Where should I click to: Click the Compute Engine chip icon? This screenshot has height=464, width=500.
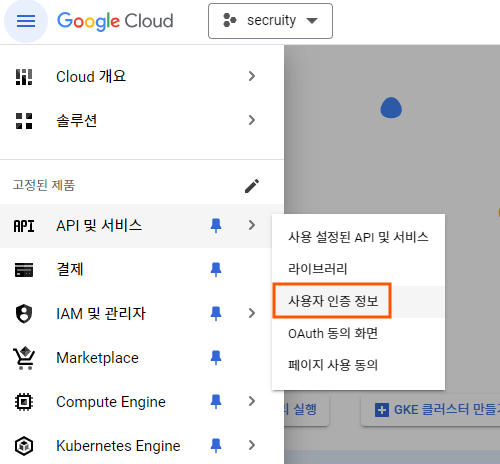[x=24, y=402]
